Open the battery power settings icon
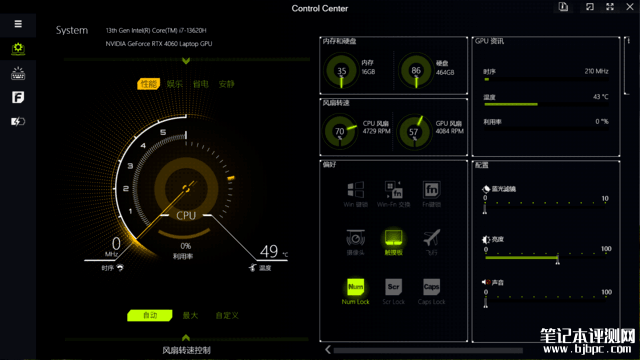This screenshot has width=640, height=360. 18,121
